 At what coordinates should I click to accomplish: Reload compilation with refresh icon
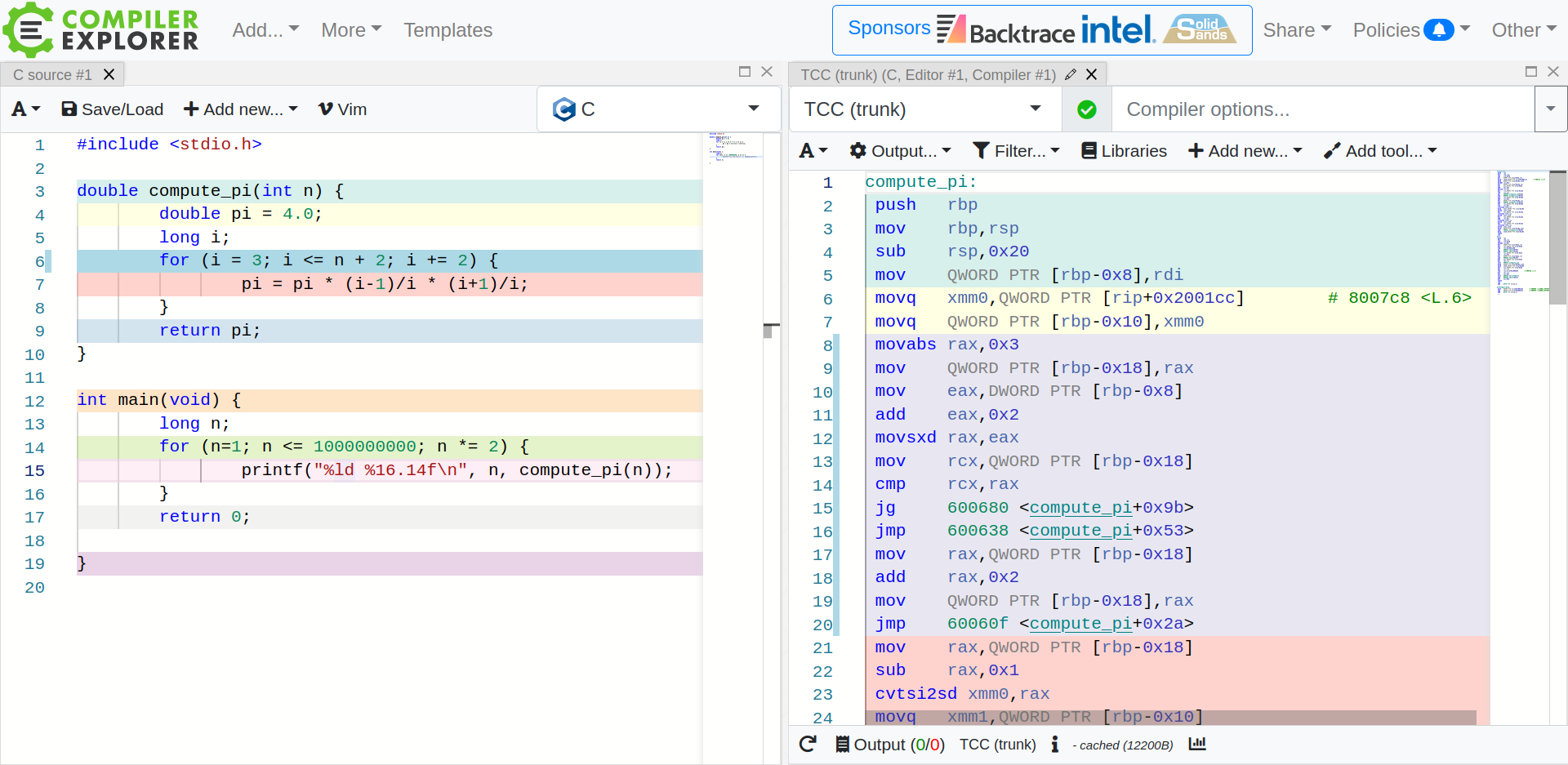point(808,744)
